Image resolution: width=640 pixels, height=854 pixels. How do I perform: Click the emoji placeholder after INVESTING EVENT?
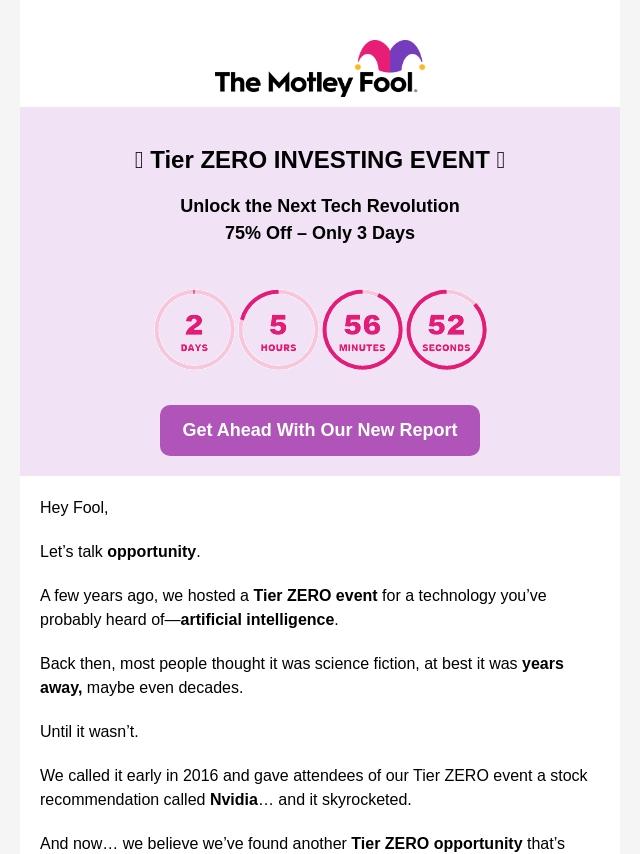pyautogui.click(x=501, y=160)
